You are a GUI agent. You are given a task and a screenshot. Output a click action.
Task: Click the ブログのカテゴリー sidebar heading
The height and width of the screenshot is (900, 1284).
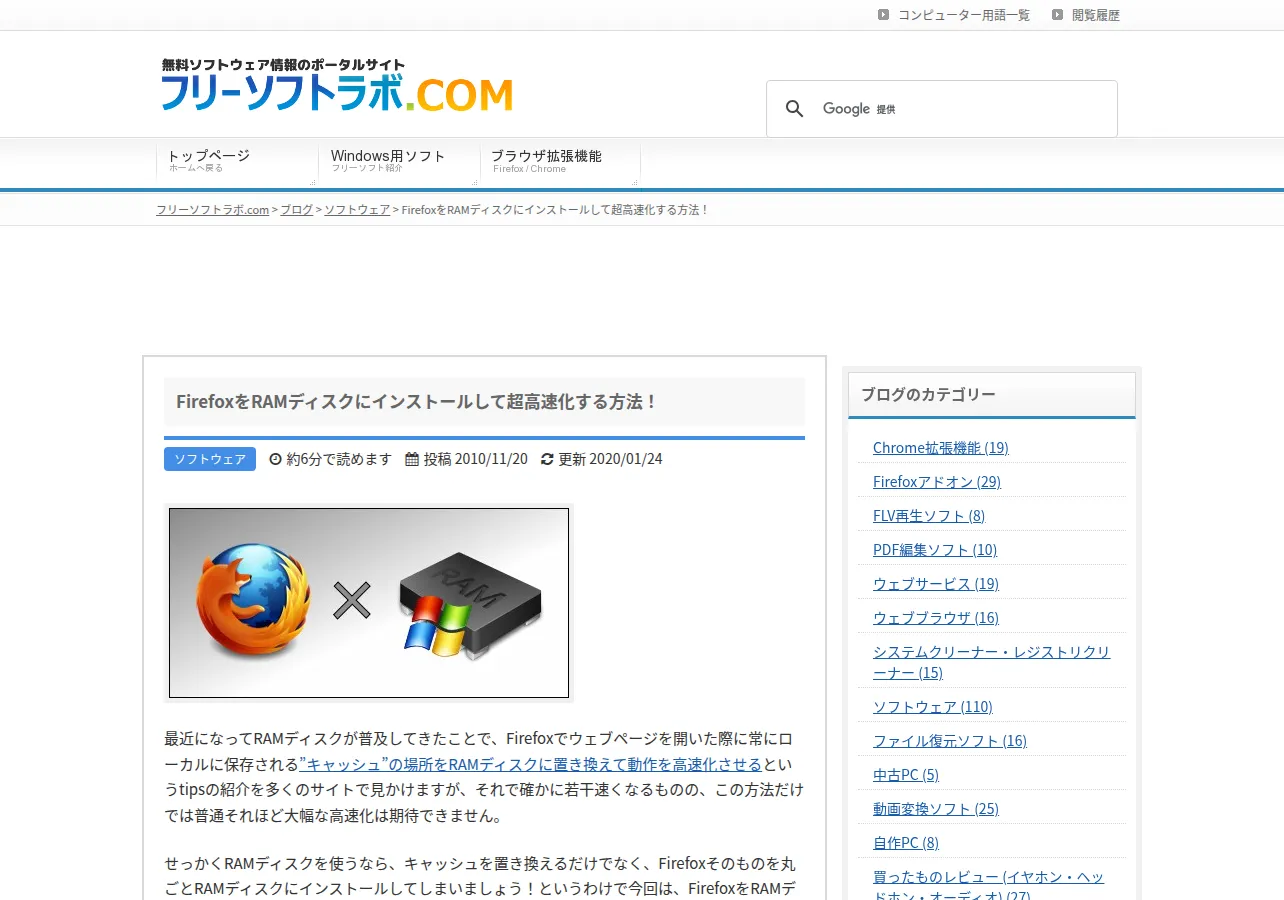coord(929,394)
